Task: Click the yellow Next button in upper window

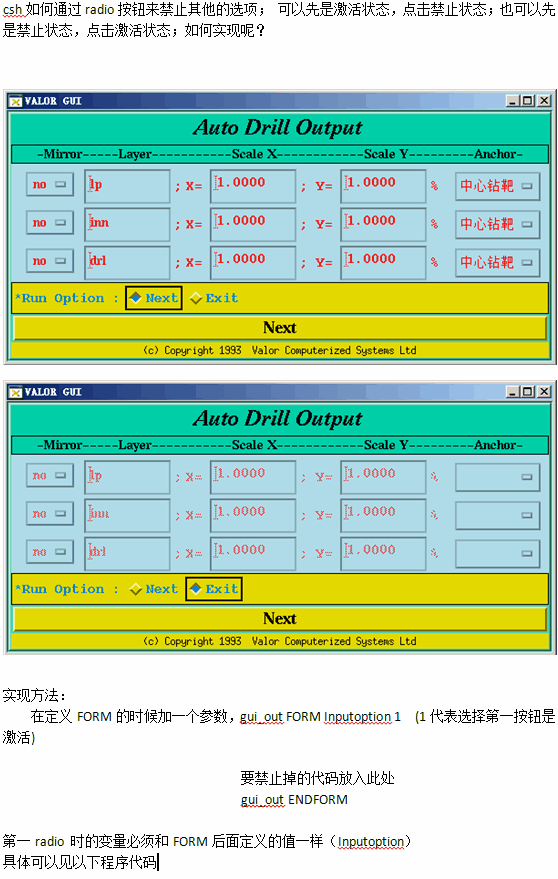Action: coord(279,327)
